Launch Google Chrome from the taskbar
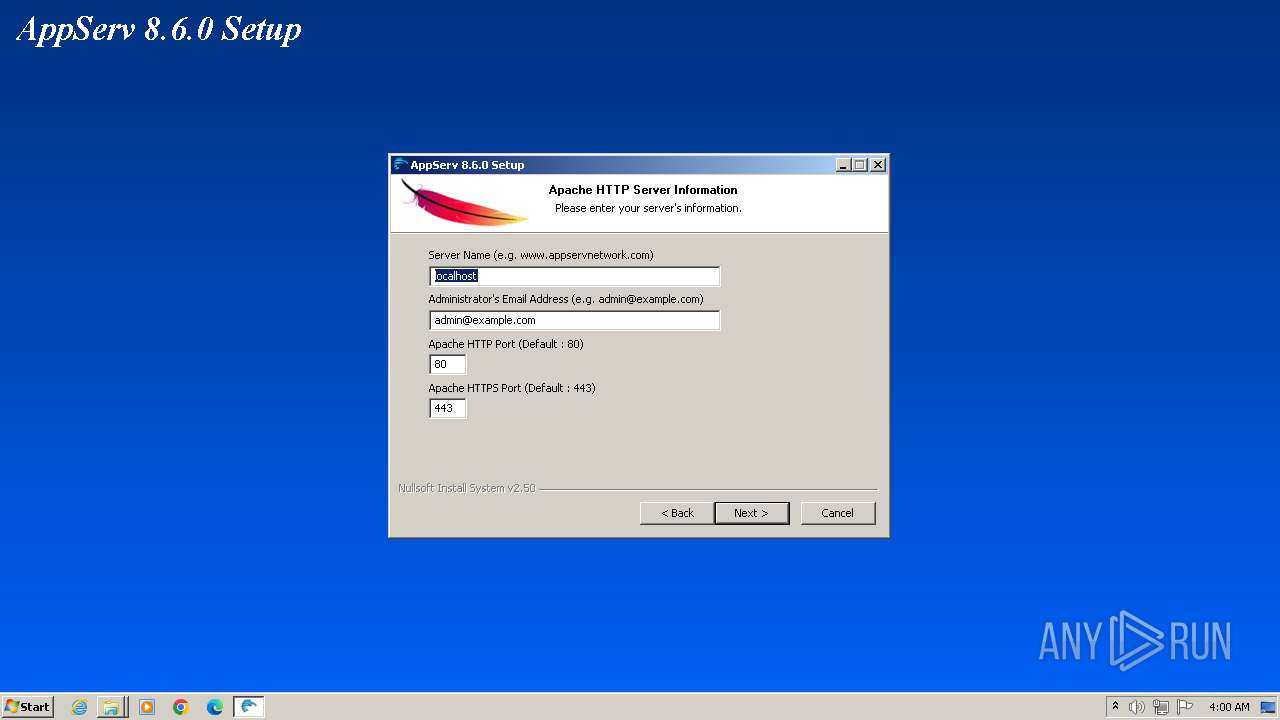 (181, 707)
